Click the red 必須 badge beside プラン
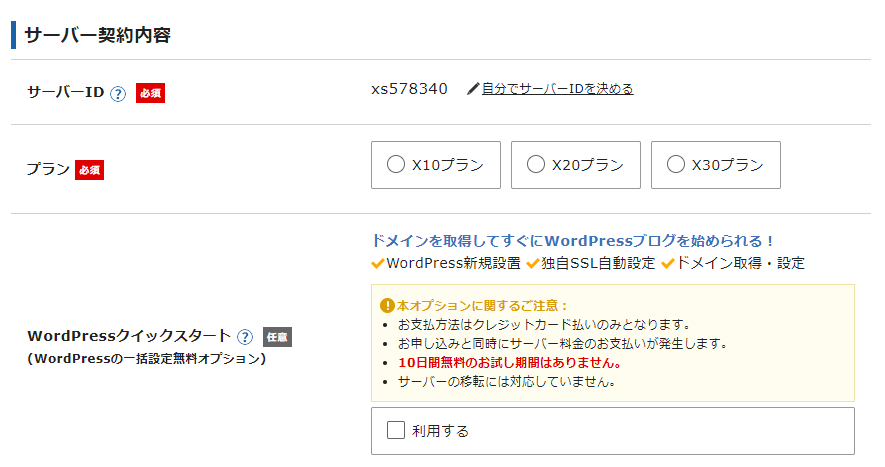This screenshot has width=885, height=467. 90,170
